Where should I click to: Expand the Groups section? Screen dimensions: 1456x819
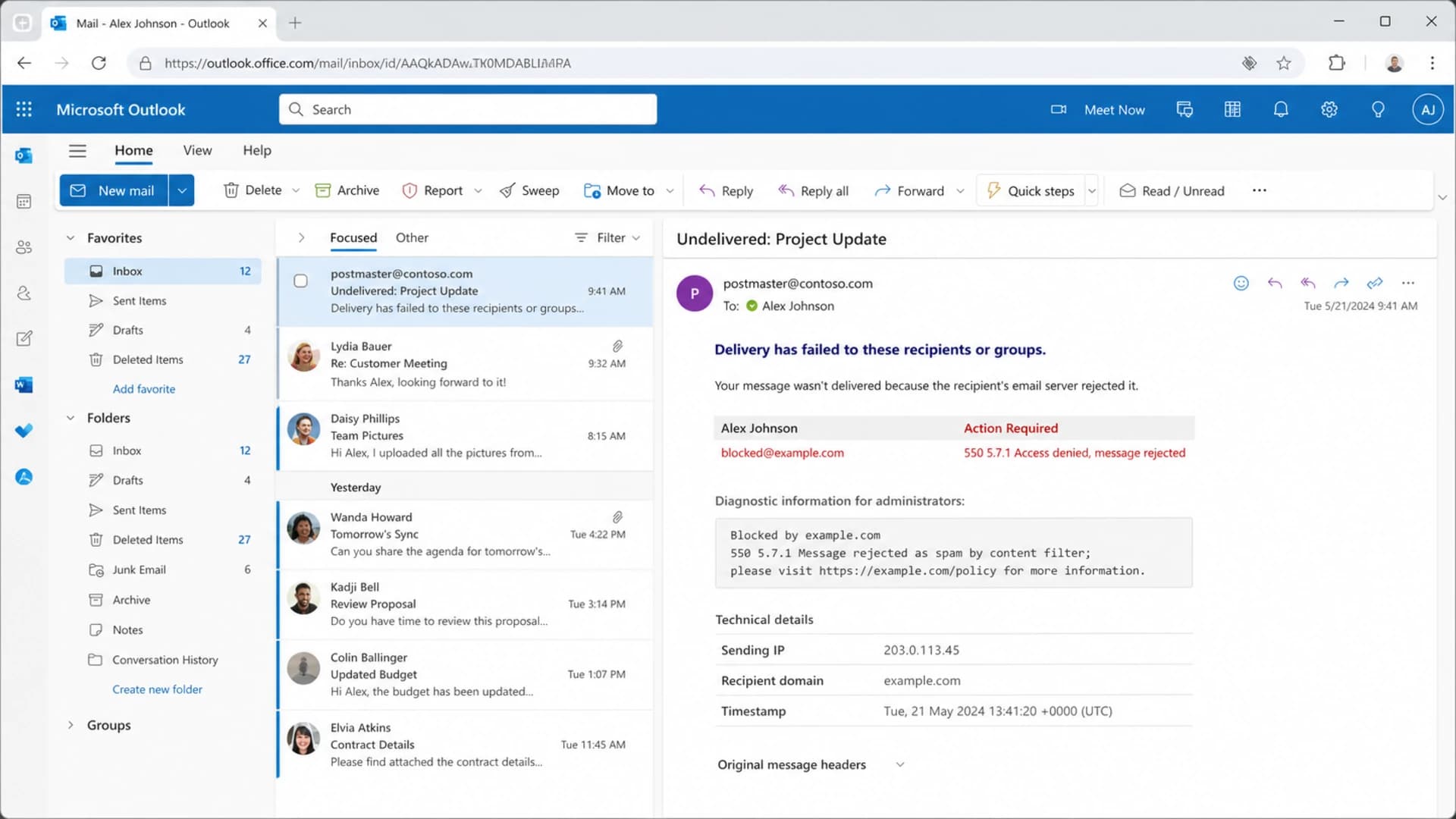pos(71,725)
